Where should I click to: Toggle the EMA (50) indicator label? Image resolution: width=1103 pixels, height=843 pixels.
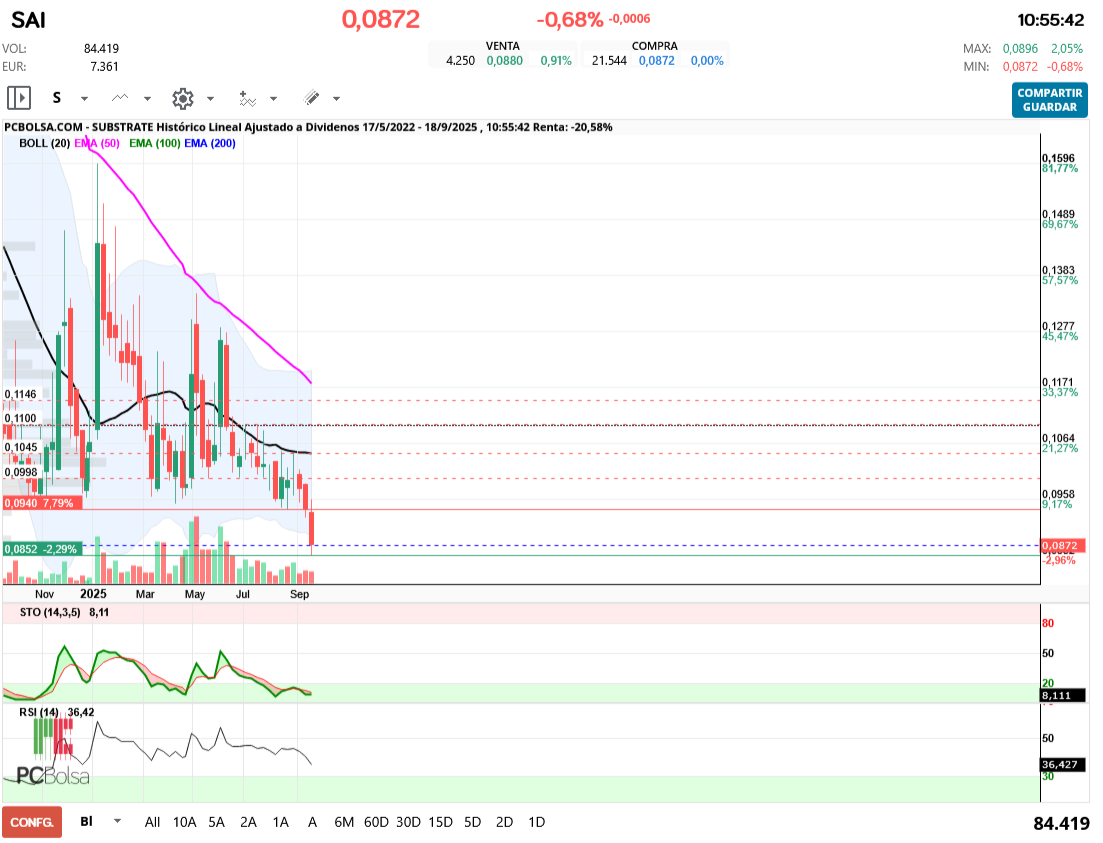pos(97,144)
